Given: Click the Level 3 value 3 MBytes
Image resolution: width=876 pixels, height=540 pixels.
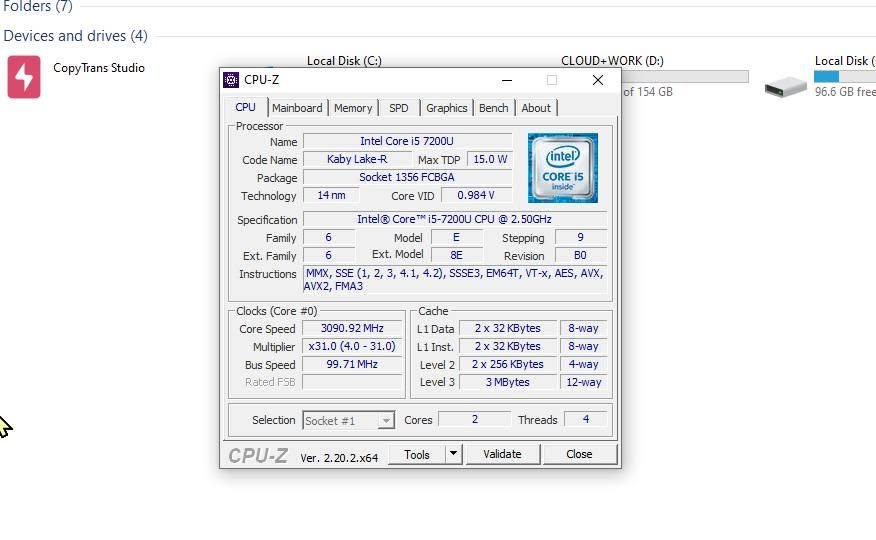Looking at the screenshot, I should pos(507,382).
